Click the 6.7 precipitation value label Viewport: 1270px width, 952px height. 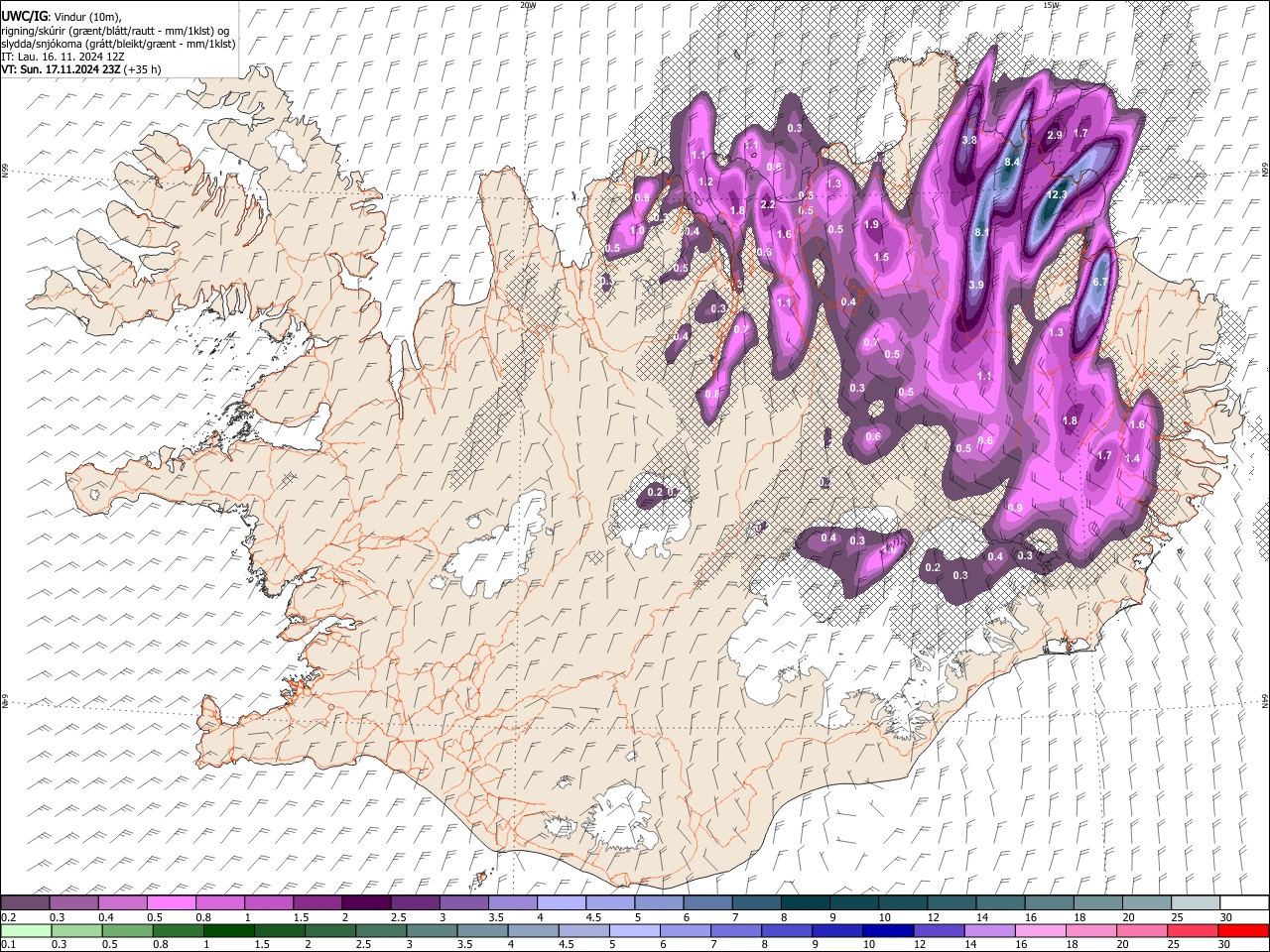(x=1099, y=283)
